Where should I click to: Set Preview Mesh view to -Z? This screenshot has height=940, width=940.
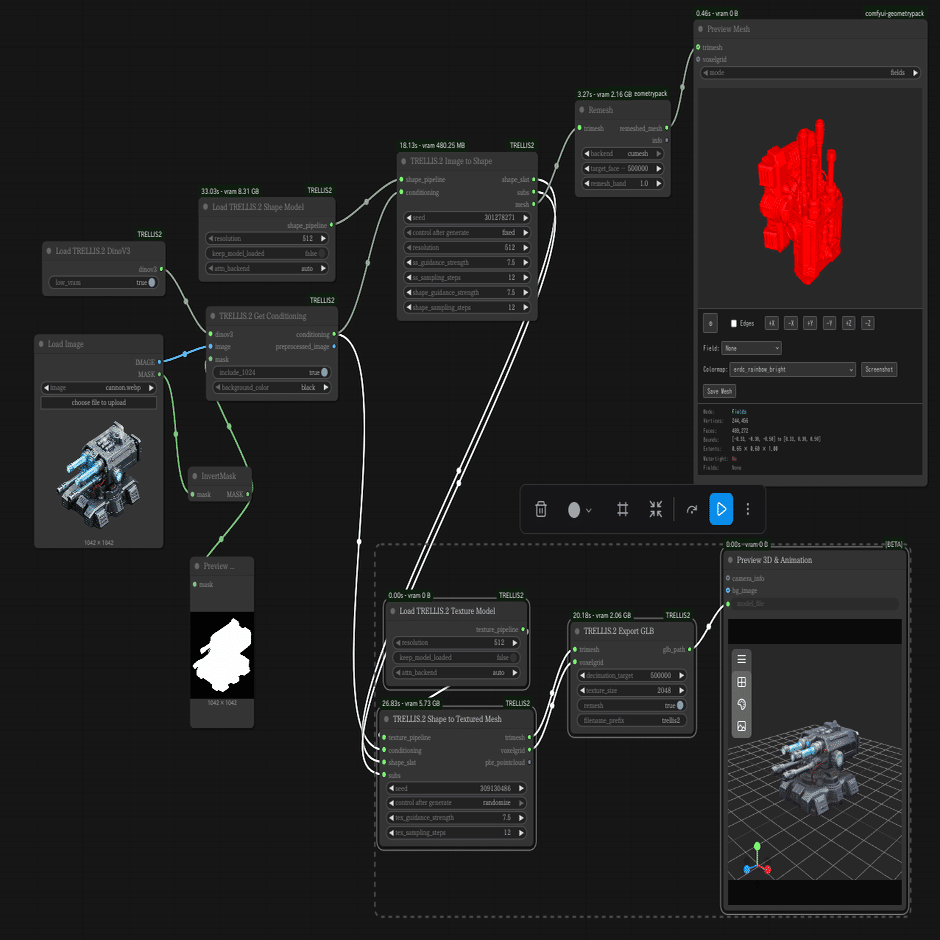tap(867, 323)
